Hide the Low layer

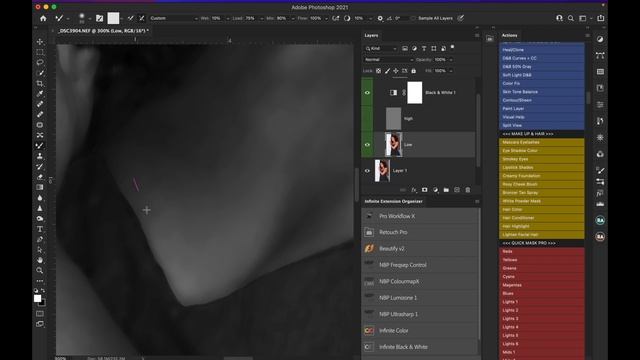tap(367, 144)
